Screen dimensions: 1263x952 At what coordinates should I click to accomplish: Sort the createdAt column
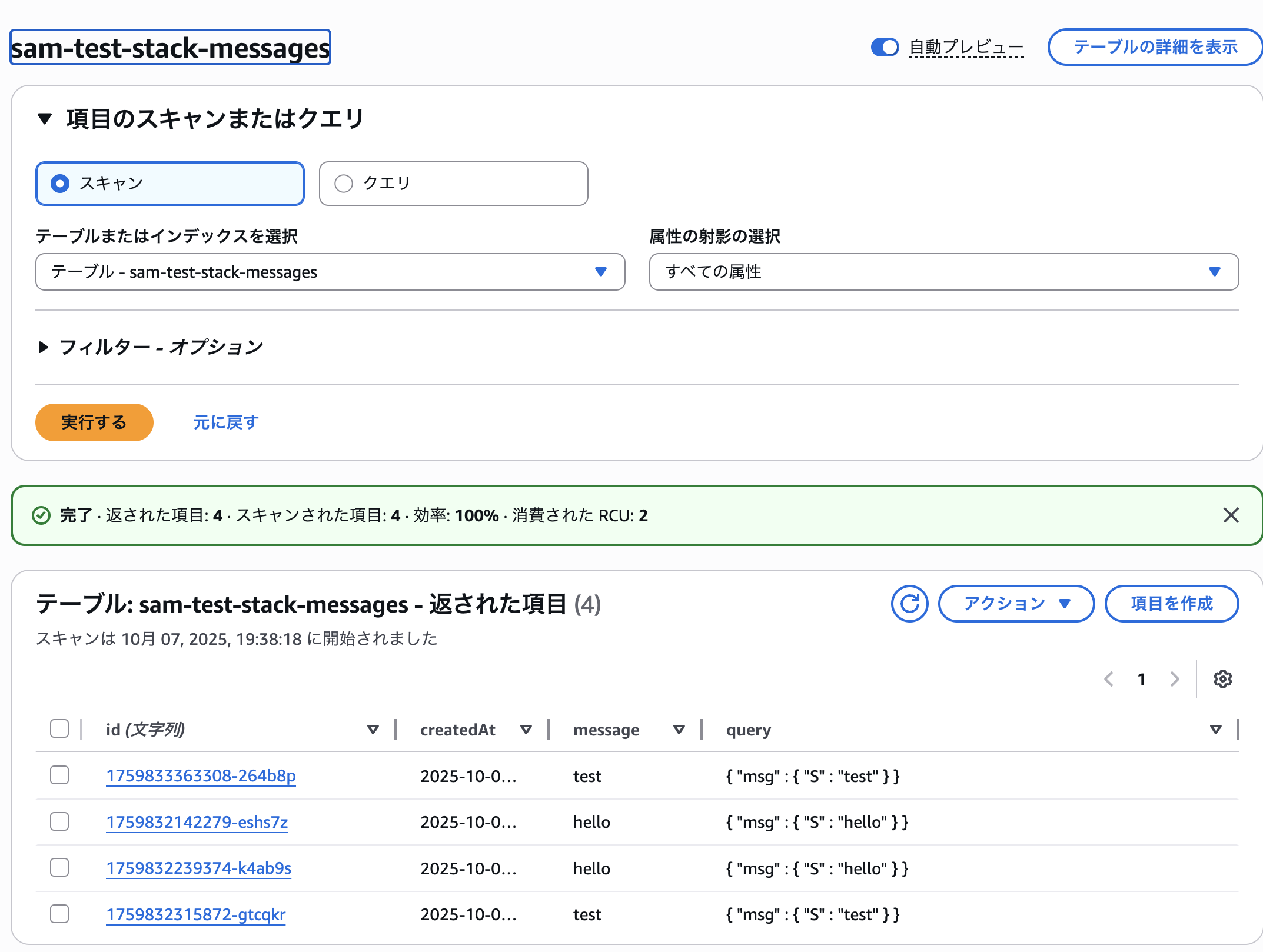pyautogui.click(x=526, y=730)
